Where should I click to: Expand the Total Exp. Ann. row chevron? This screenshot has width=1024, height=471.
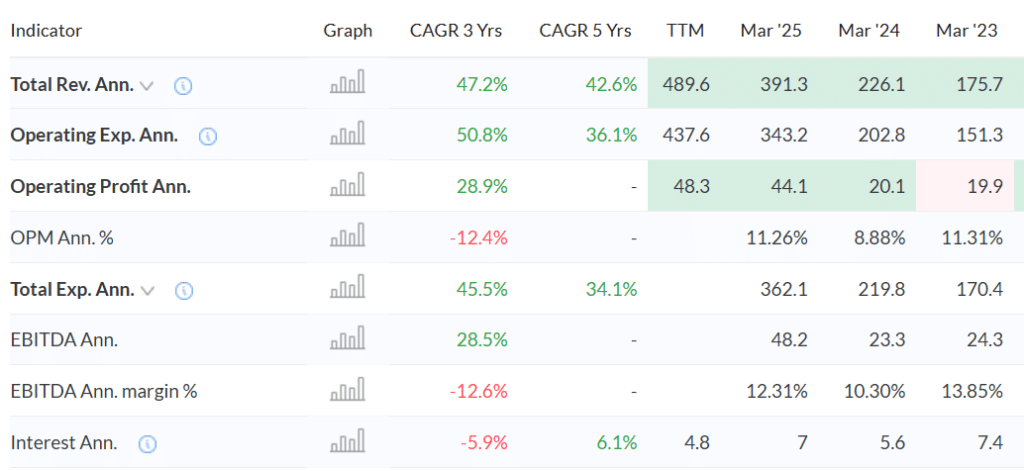[148, 290]
